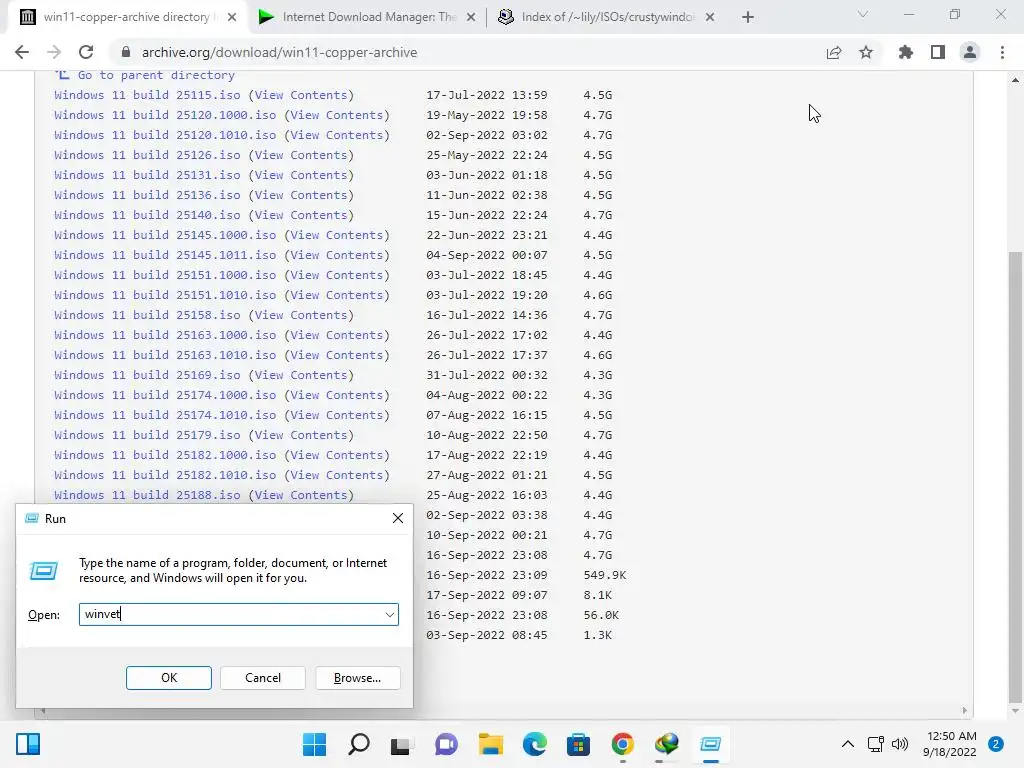Download Windows 11 build 25115.iso
The image size is (1024, 768).
tap(147, 95)
